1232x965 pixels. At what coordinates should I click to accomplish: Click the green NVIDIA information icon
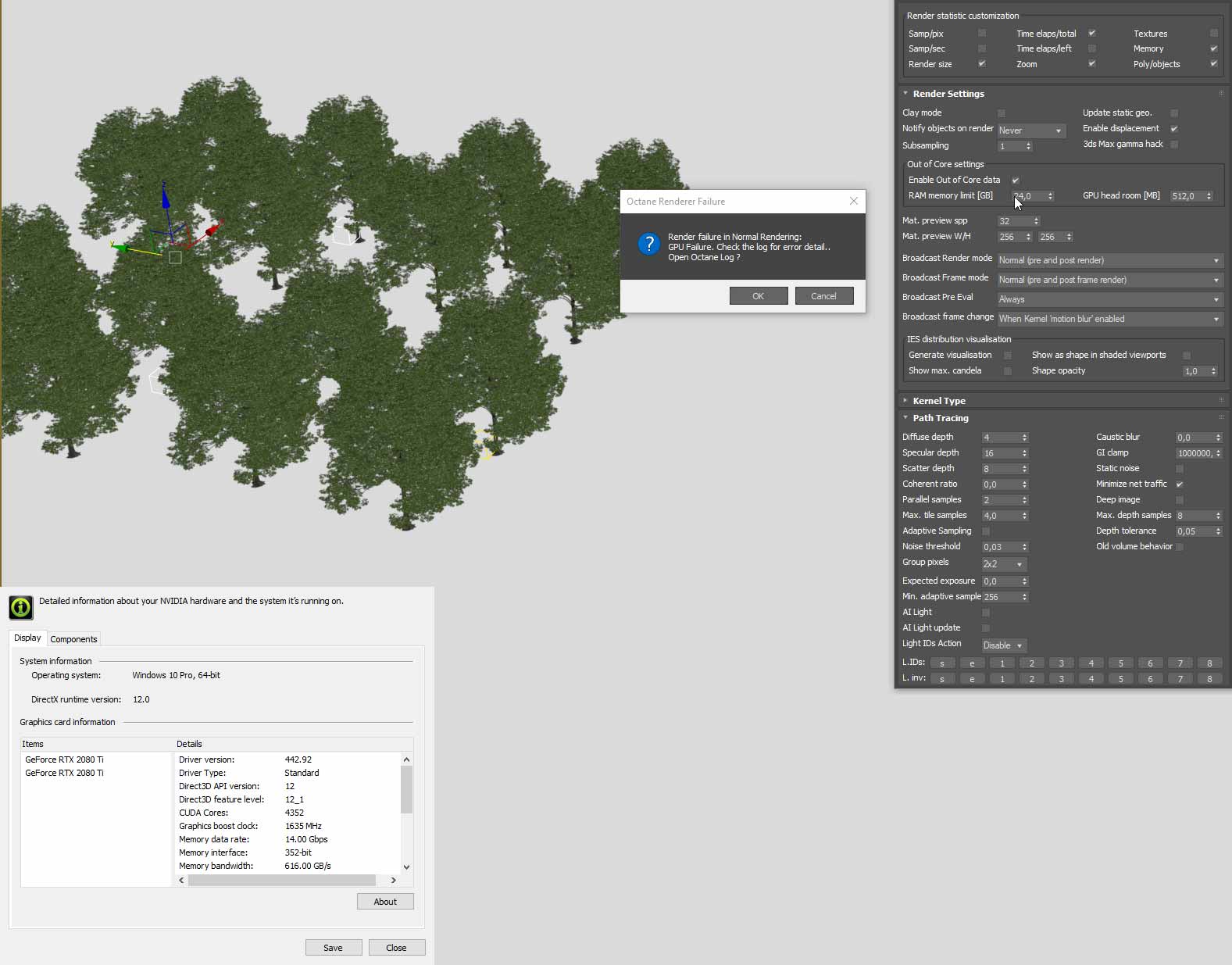click(x=21, y=607)
